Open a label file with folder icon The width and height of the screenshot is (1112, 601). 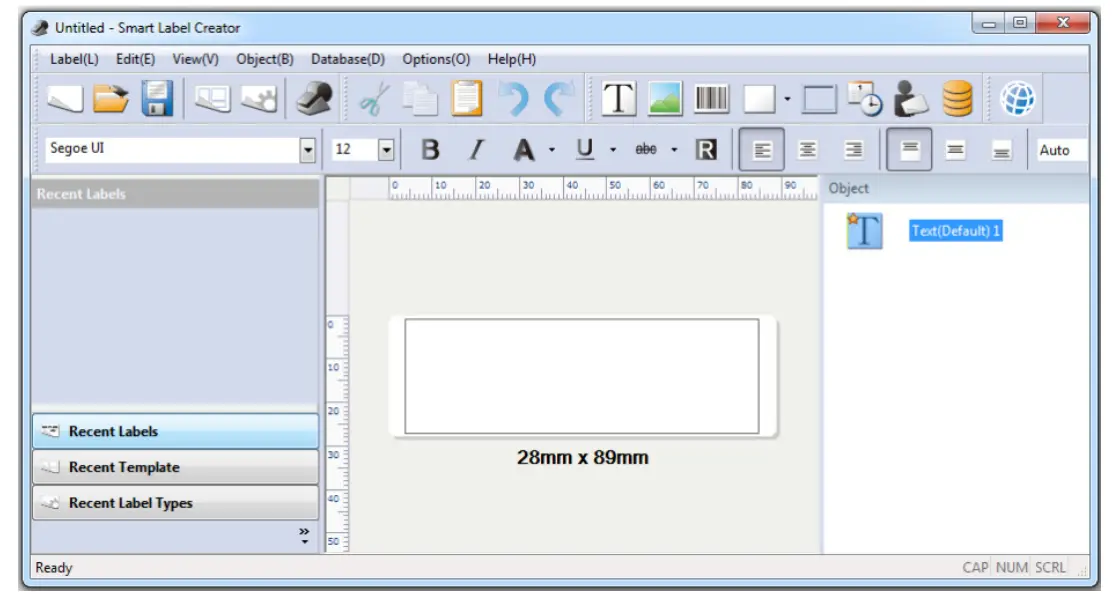tap(111, 99)
